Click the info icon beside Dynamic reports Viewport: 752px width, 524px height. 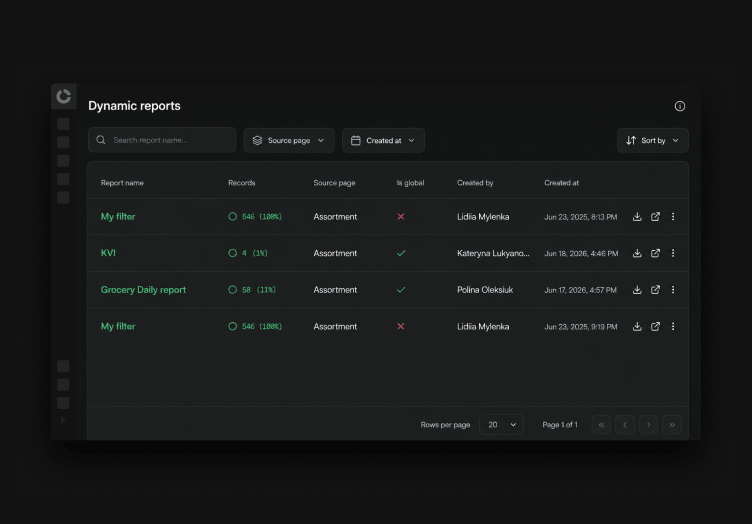680,106
